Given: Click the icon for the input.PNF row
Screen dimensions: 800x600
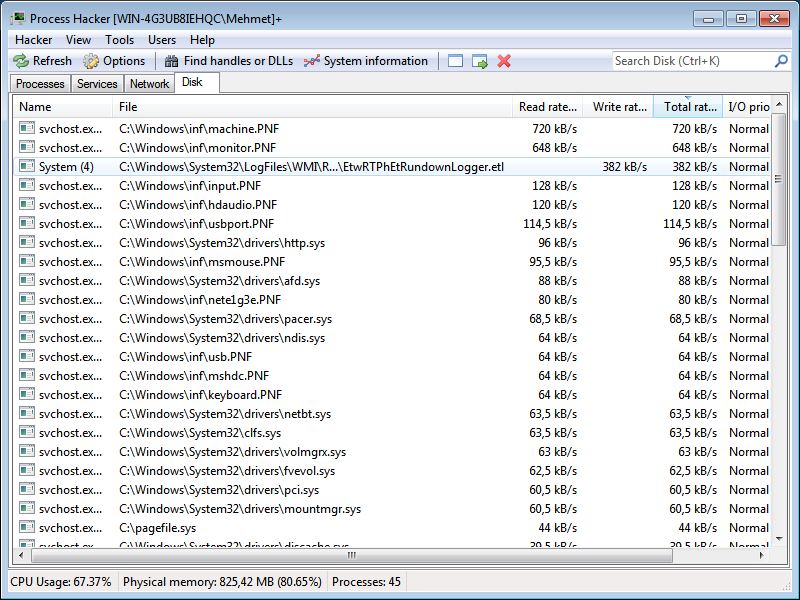Looking at the screenshot, I should pyautogui.click(x=27, y=185).
